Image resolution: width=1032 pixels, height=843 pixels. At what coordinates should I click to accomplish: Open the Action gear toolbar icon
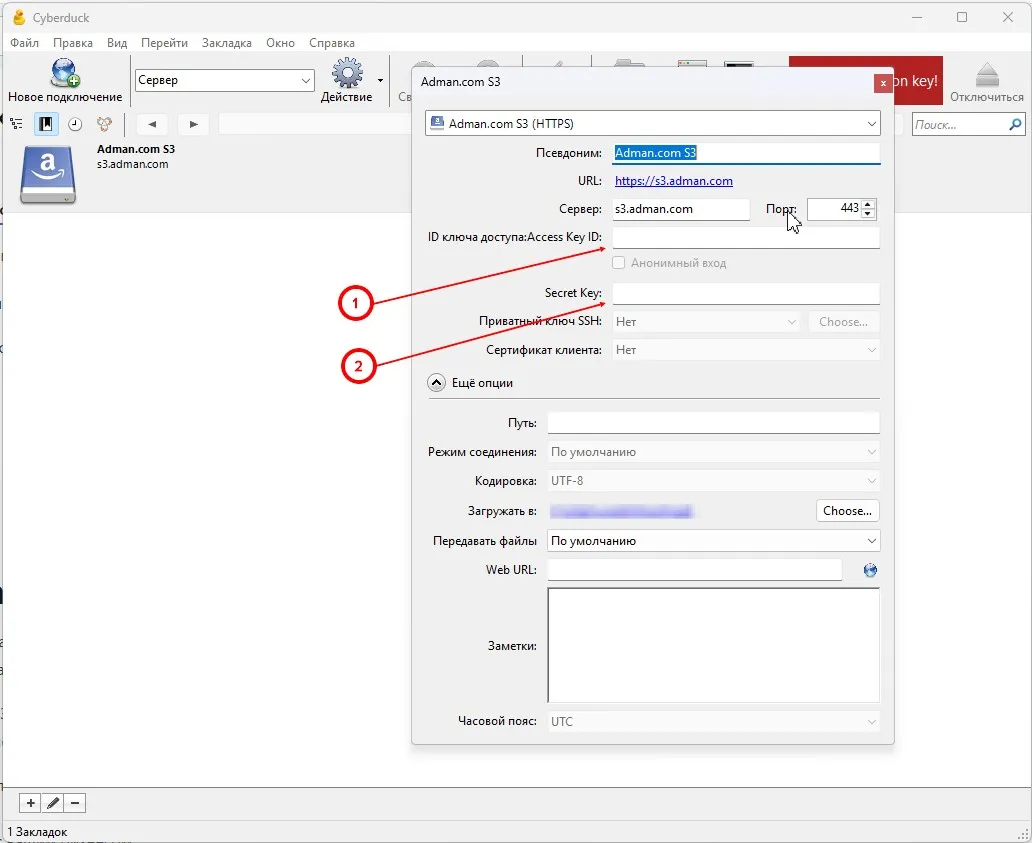[347, 73]
